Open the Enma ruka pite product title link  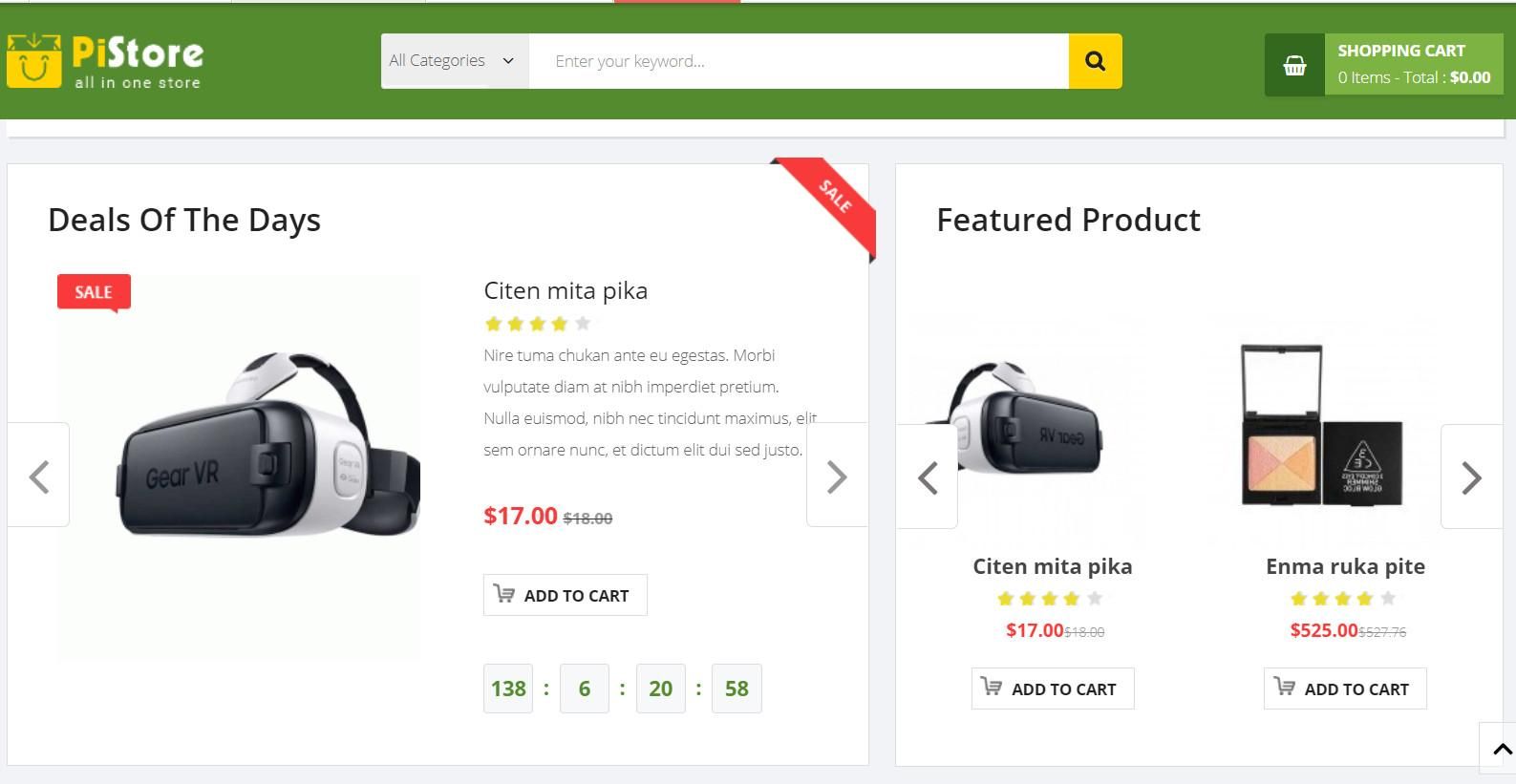[1345, 565]
